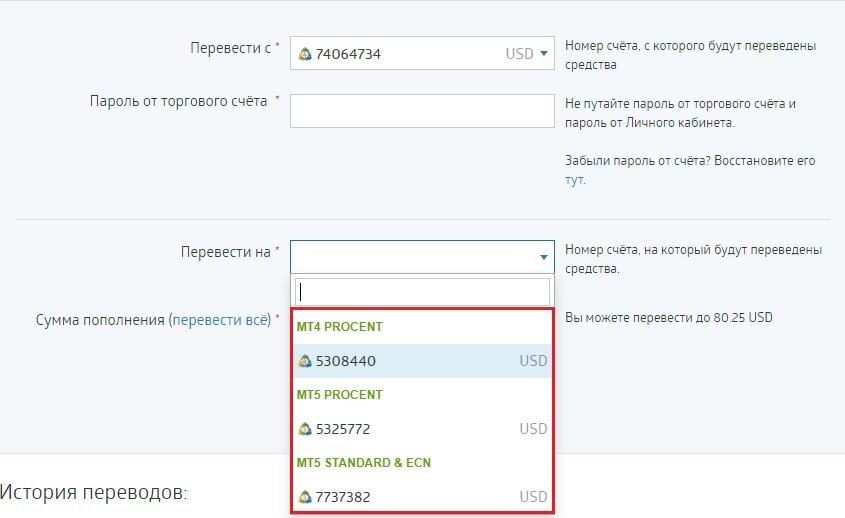
Task: Click the MT4 PROCENT group header
Action: tap(340, 327)
